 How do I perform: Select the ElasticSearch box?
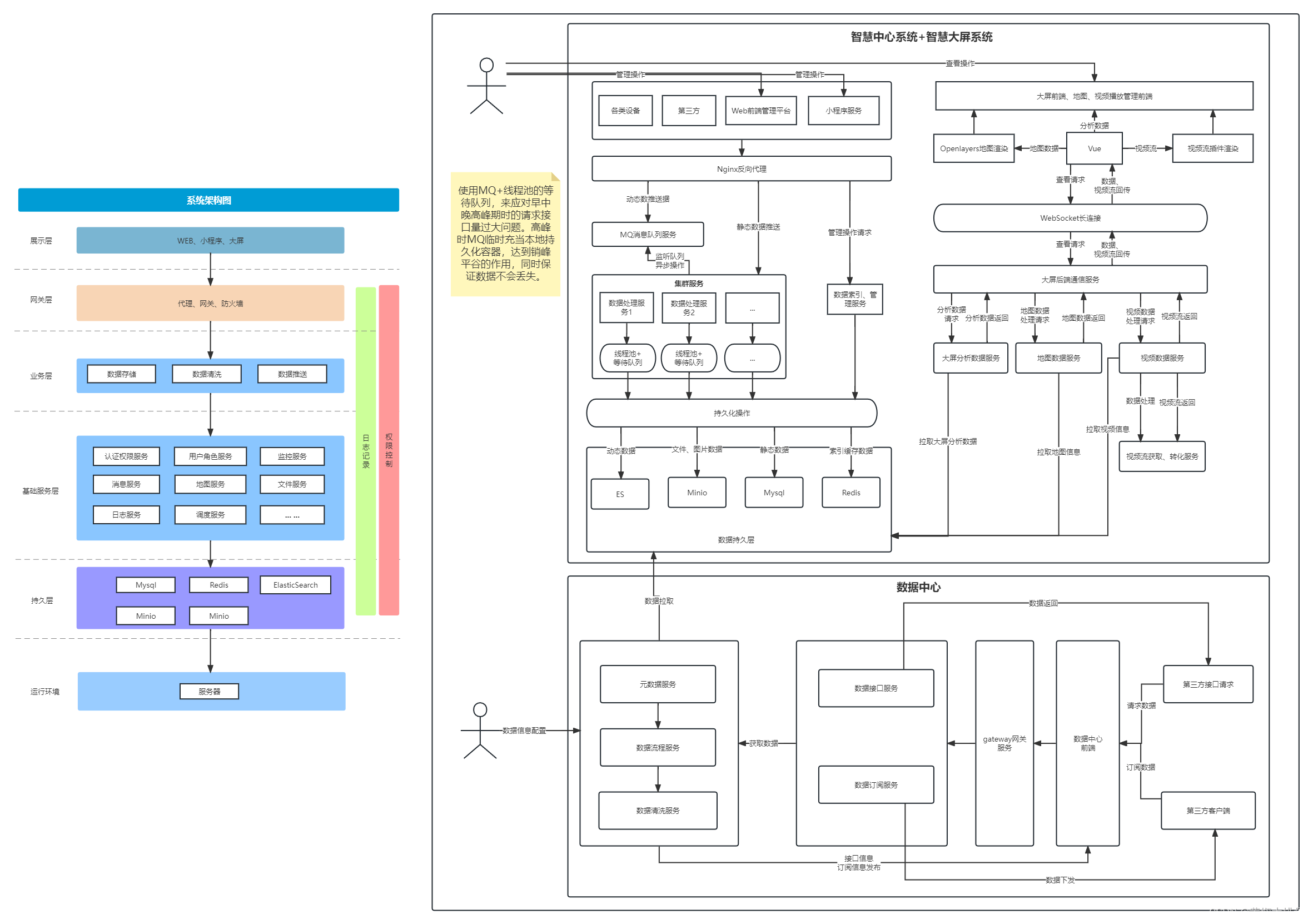[296, 585]
